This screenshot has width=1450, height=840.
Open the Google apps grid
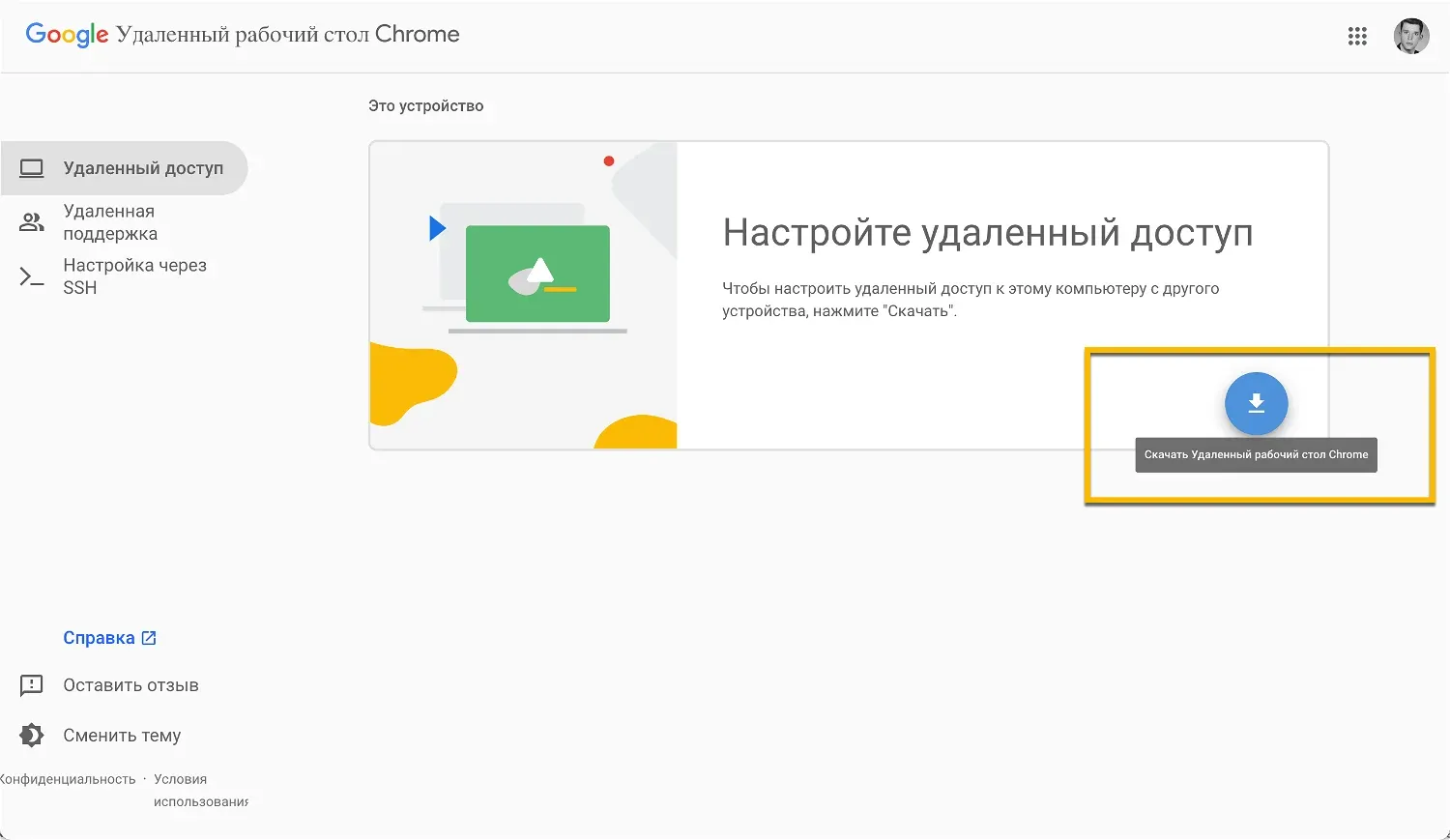(1357, 36)
